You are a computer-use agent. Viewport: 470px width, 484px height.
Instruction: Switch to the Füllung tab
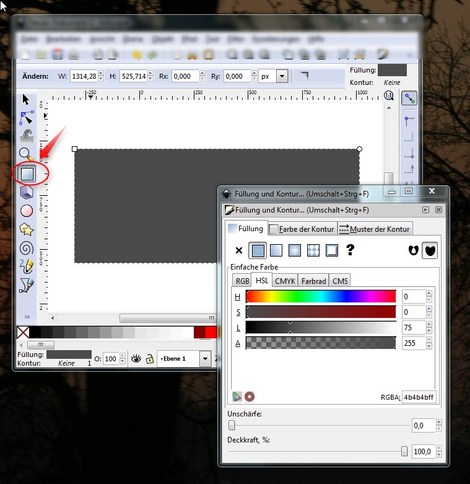click(246, 229)
